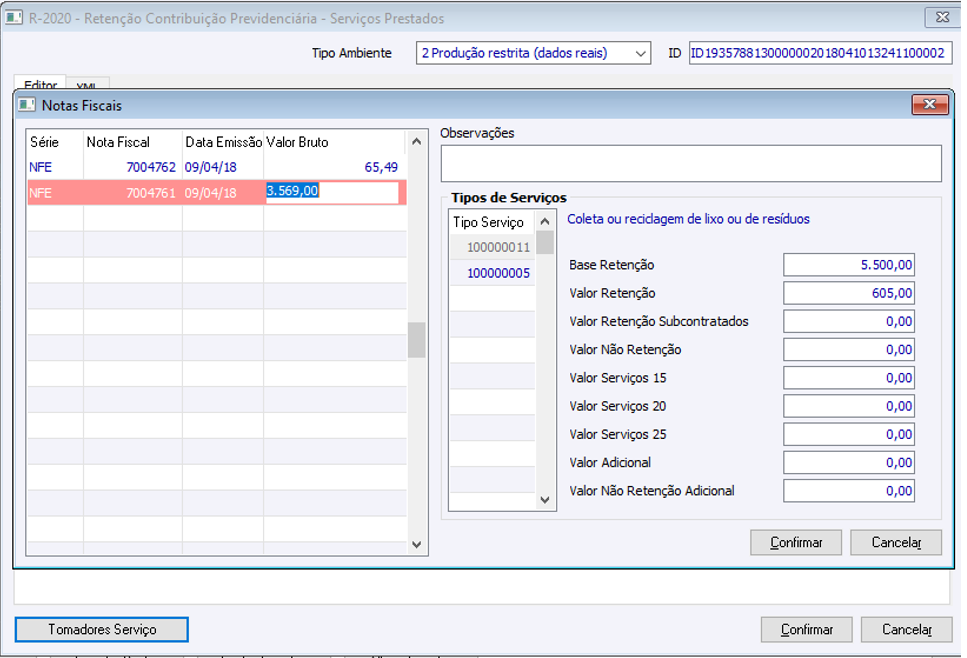
Task: Select service type 100000005
Action: pyautogui.click(x=498, y=273)
